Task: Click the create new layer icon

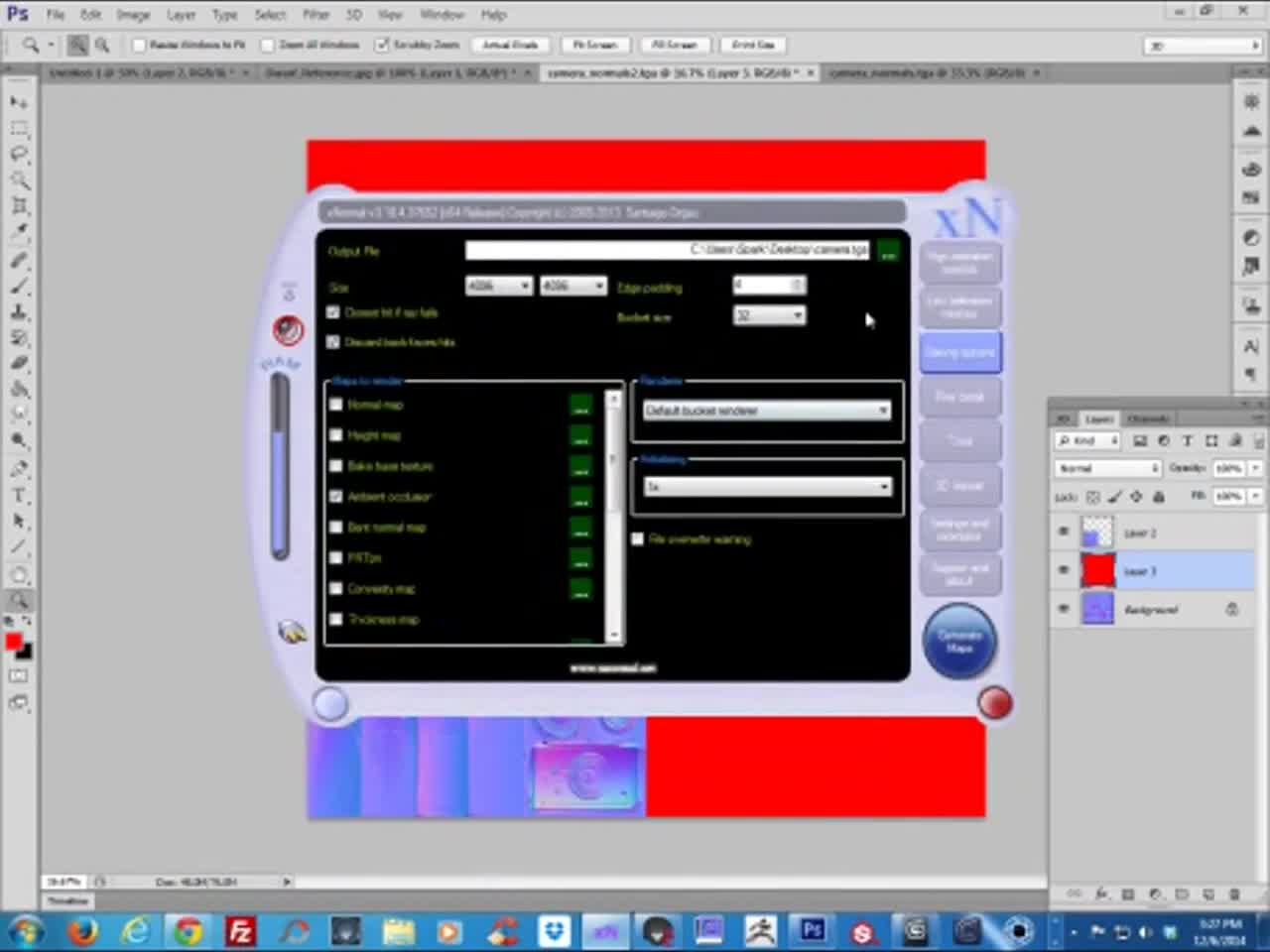Action: pos(1208,893)
